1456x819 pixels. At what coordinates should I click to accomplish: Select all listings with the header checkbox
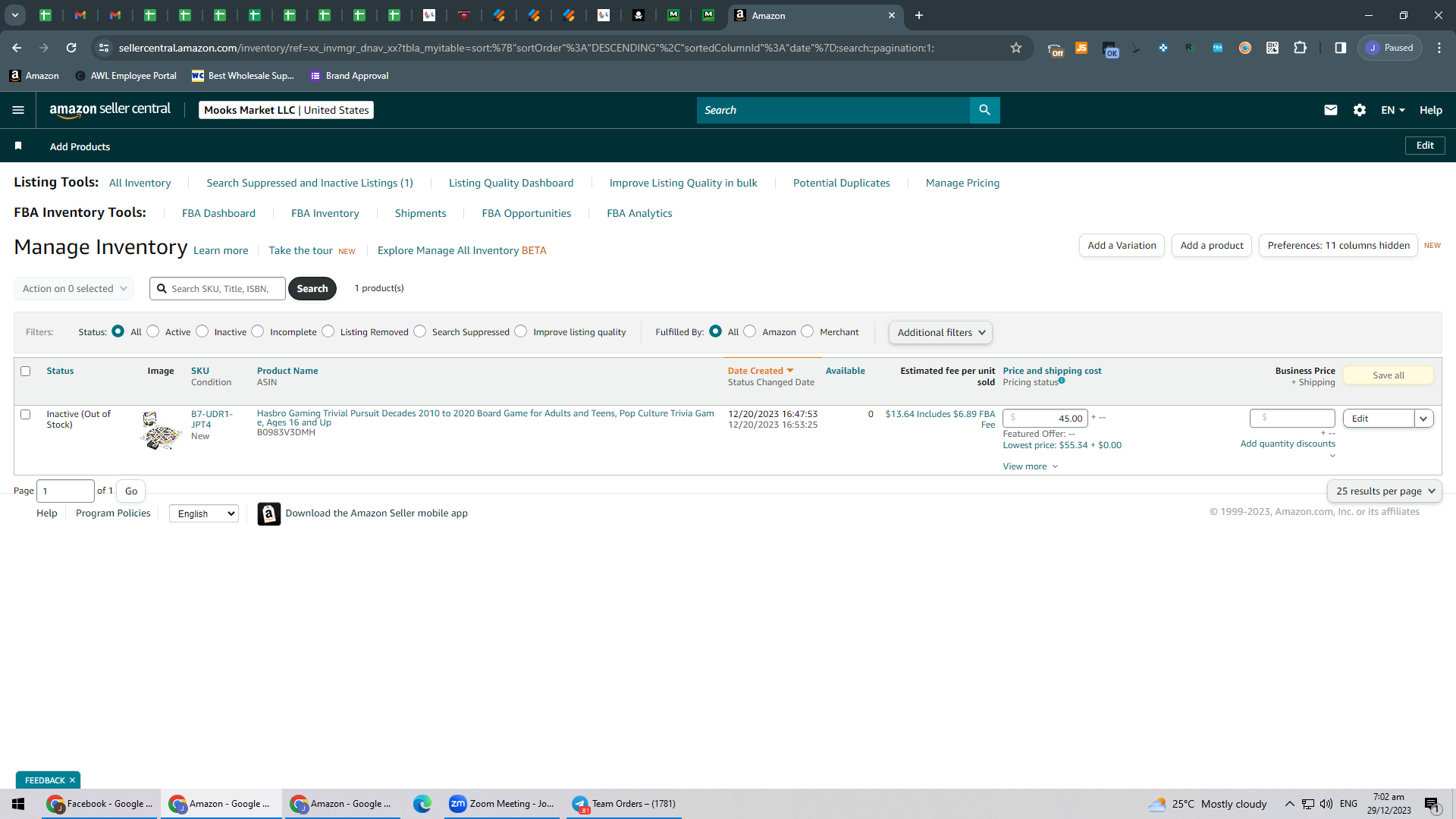(26, 371)
